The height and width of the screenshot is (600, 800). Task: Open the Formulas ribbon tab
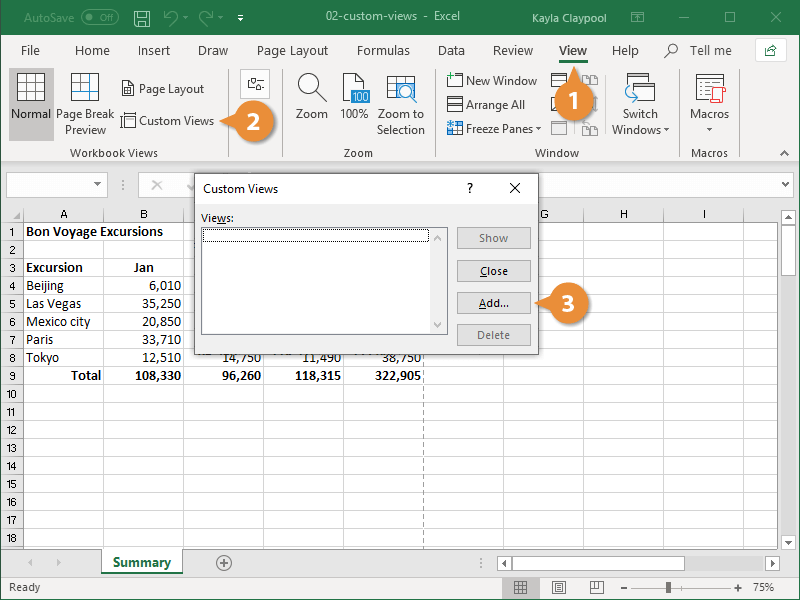383,51
